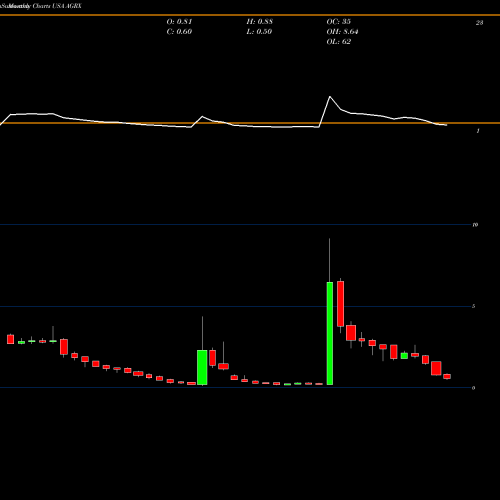Screen dimensions: 500x500
Task: Click the OH: 8.64 reading
Action: [x=342, y=32]
